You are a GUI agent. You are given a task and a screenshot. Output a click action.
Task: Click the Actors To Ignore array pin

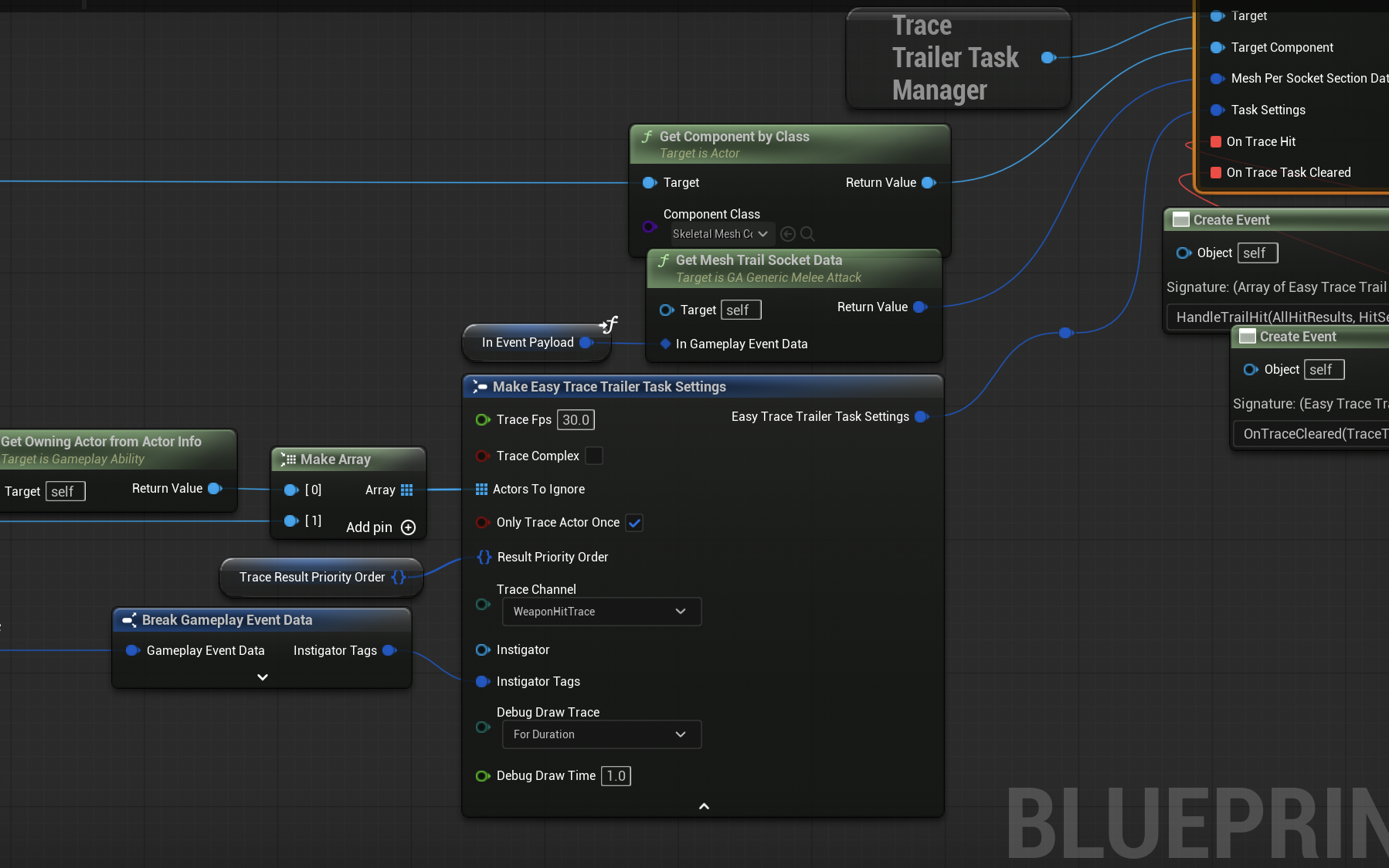(x=481, y=489)
